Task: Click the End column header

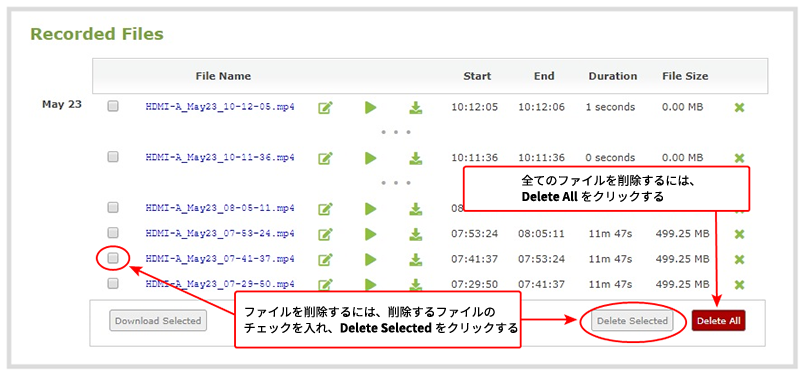Action: point(544,76)
